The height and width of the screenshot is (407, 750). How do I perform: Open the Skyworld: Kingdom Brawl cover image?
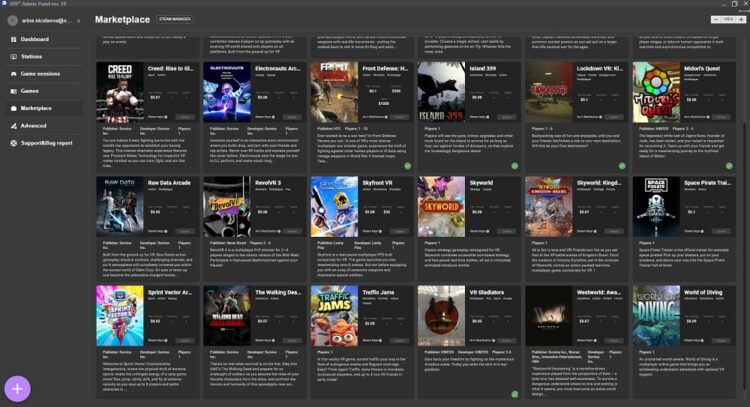point(549,207)
